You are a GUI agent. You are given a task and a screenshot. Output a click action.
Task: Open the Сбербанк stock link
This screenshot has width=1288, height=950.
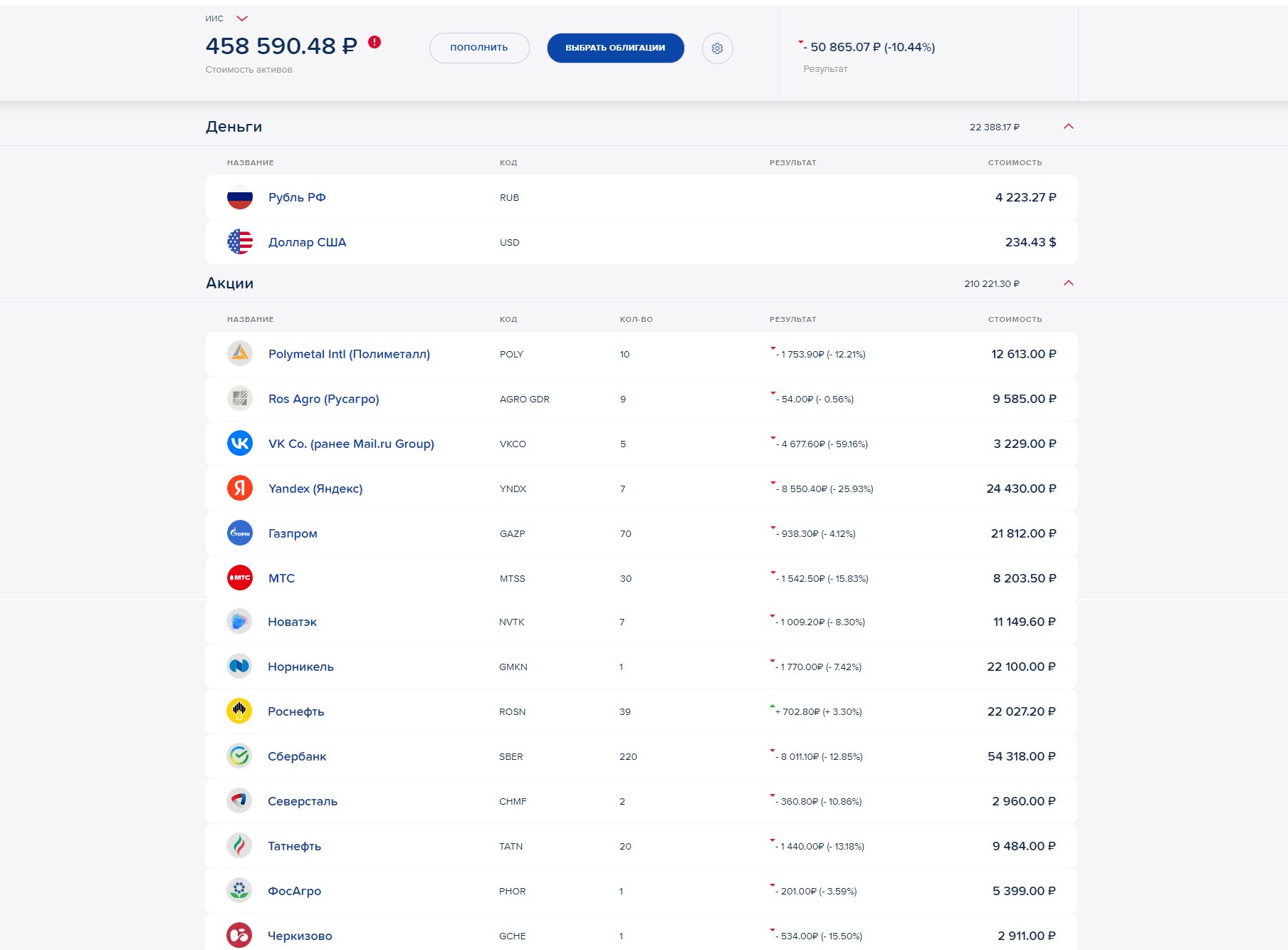tap(297, 756)
